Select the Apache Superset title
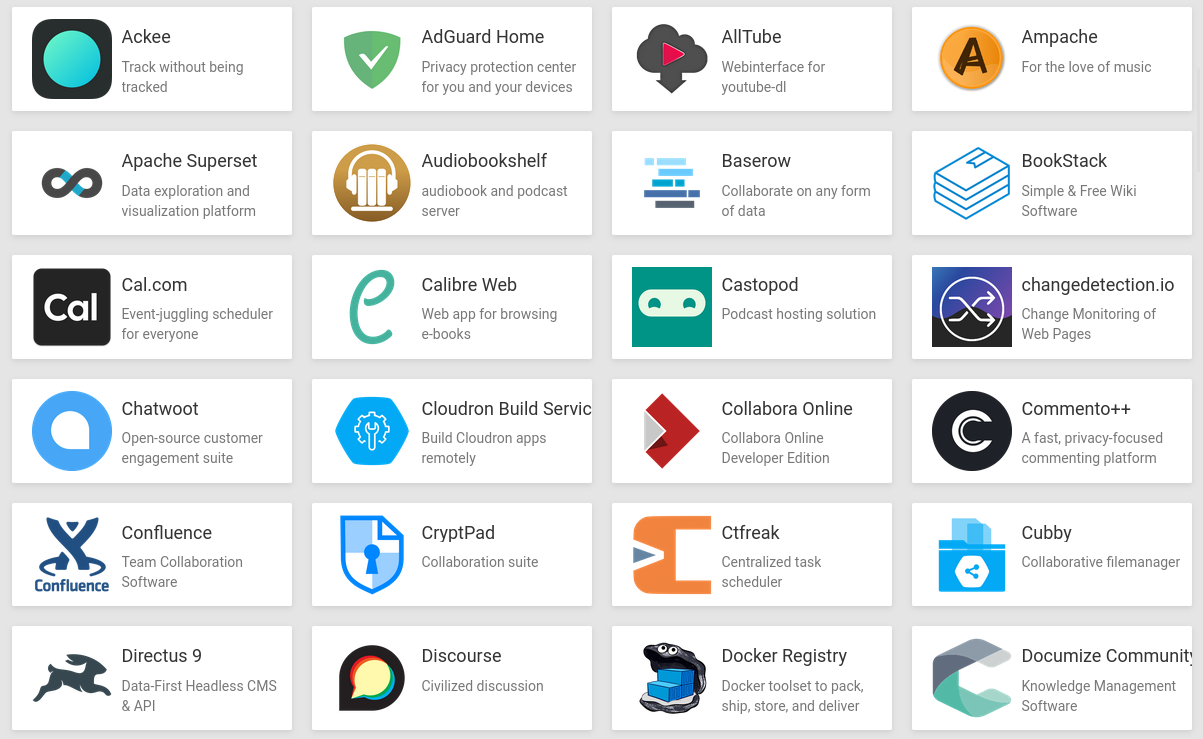This screenshot has width=1203, height=739. tap(190, 161)
